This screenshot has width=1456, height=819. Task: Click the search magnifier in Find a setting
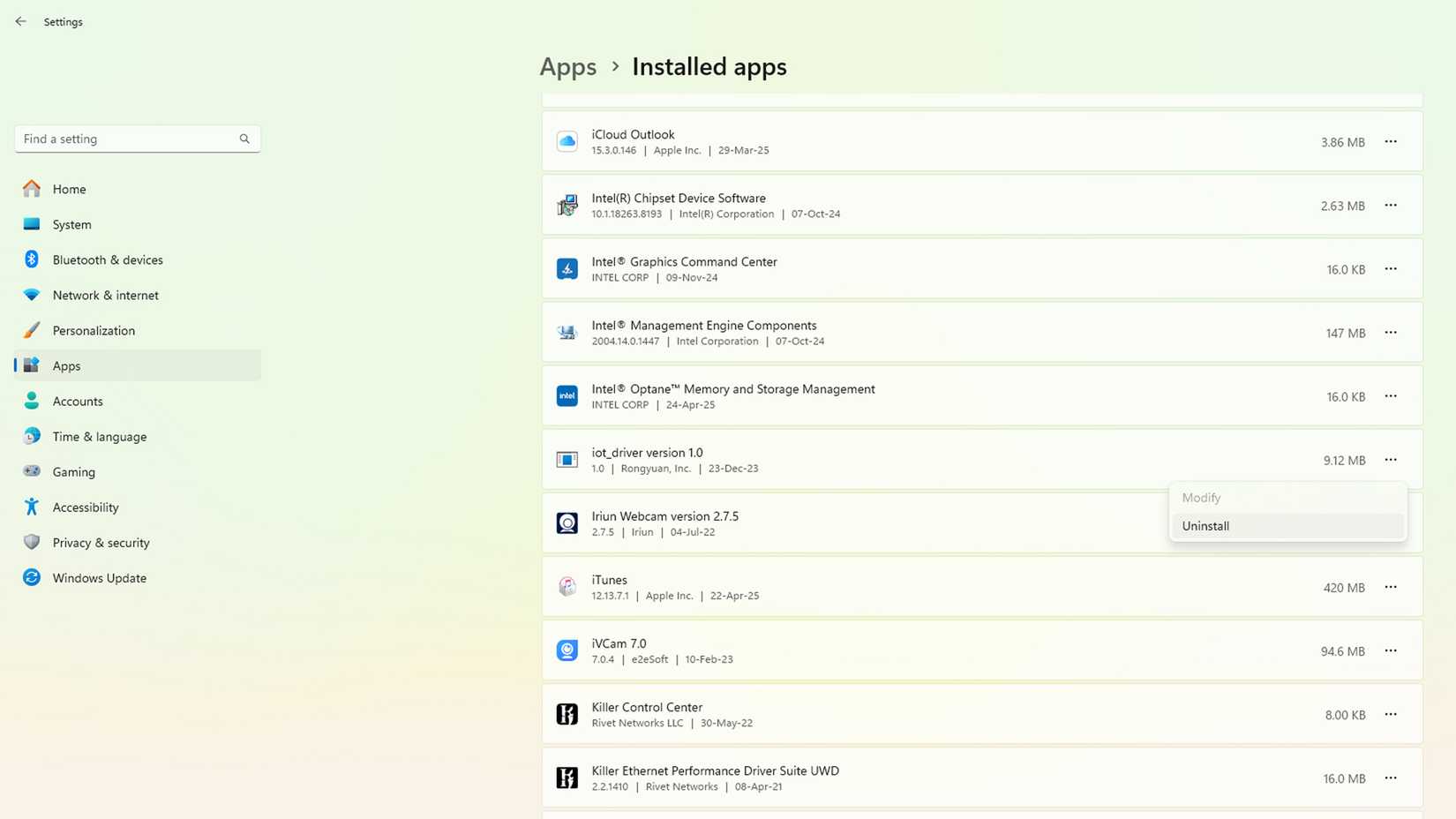coord(244,139)
